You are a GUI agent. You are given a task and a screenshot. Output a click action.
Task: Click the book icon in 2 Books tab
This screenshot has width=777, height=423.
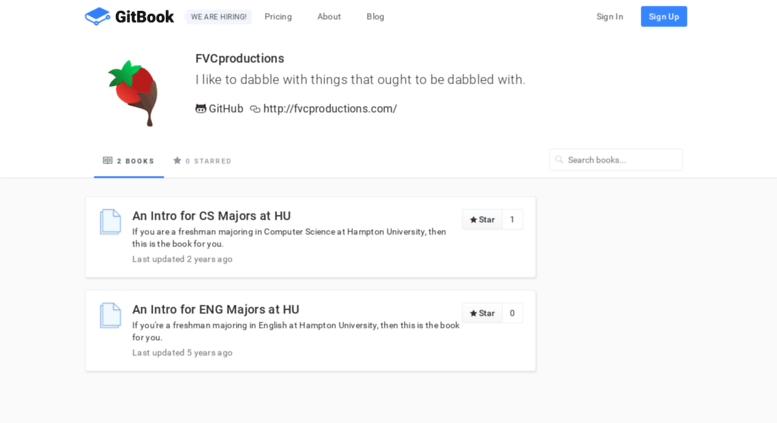click(108, 160)
